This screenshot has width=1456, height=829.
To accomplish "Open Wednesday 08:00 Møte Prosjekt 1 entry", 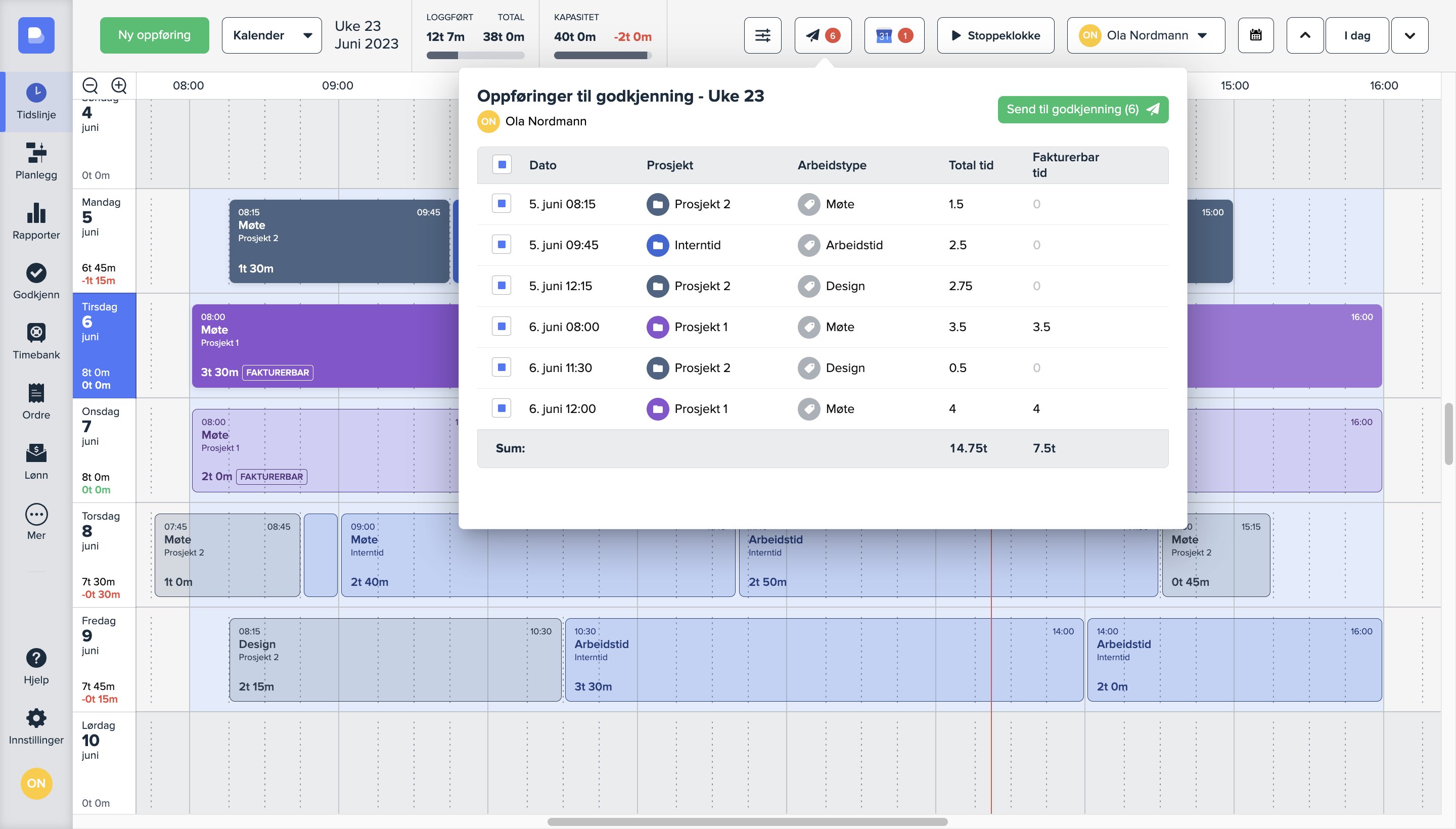I will 325,450.
